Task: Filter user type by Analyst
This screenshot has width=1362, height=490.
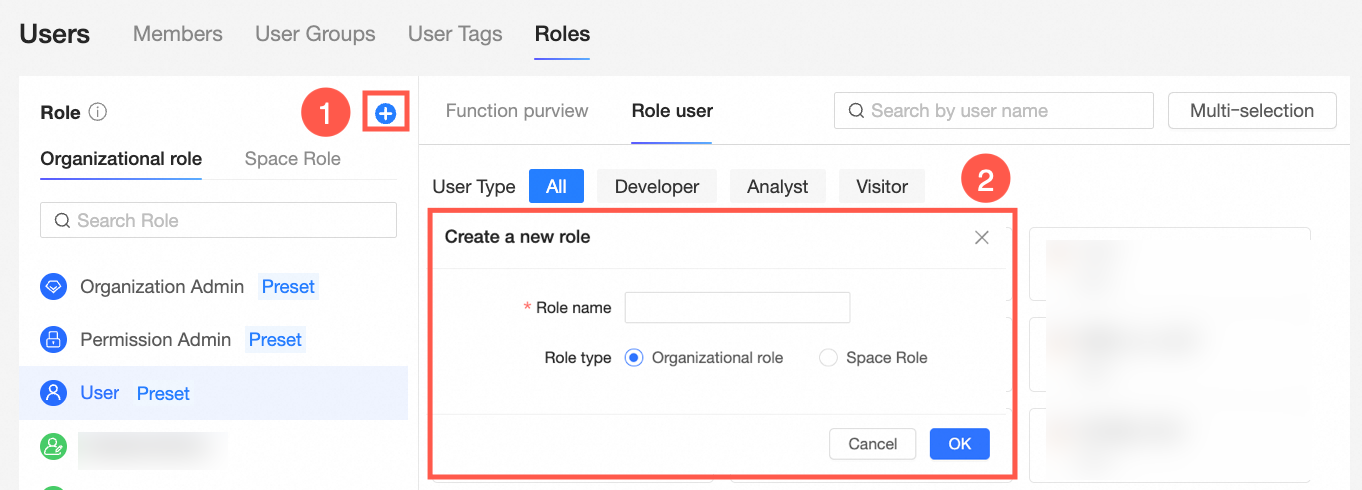Action: [x=777, y=186]
